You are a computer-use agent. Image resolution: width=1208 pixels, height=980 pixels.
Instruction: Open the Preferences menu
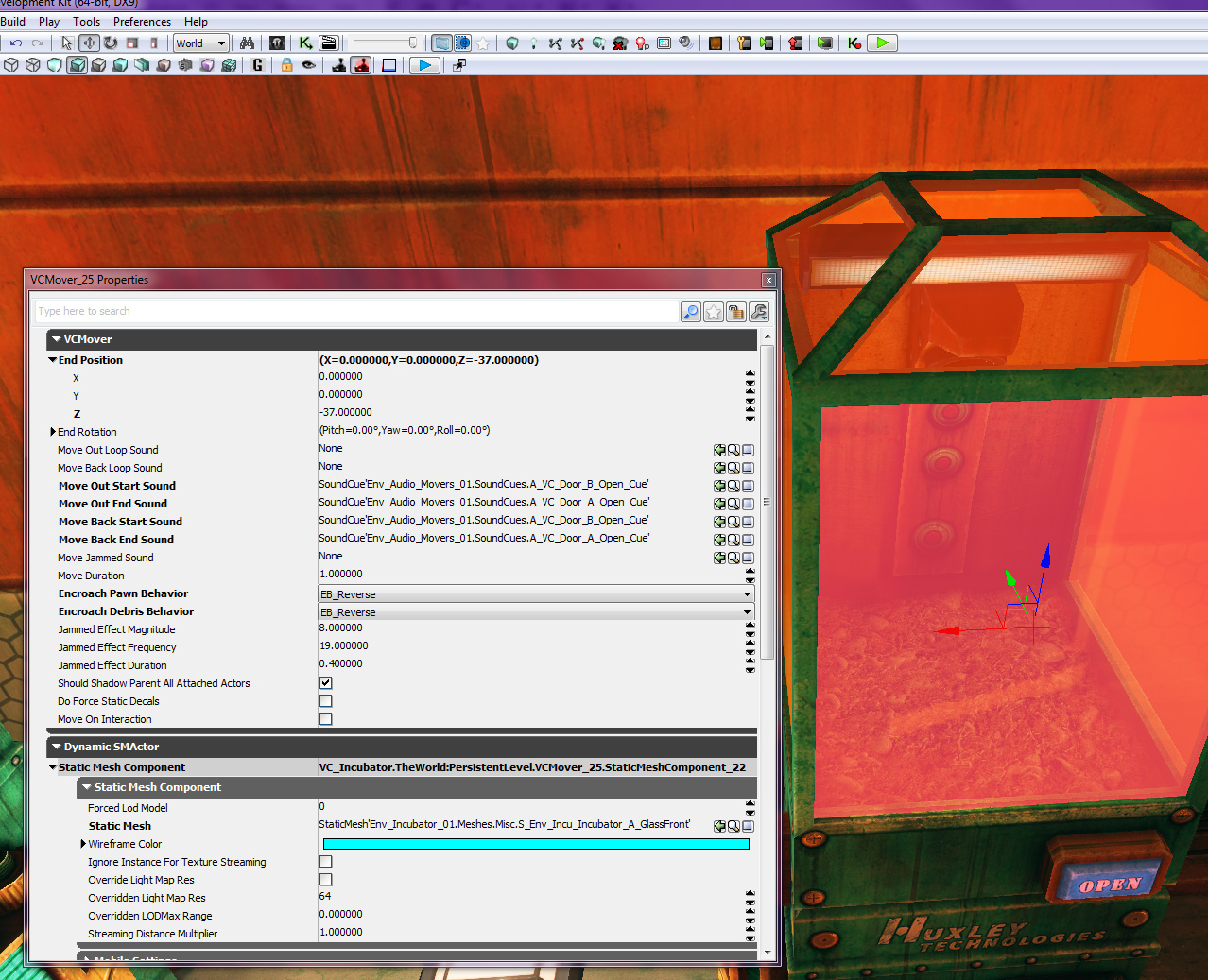point(142,22)
